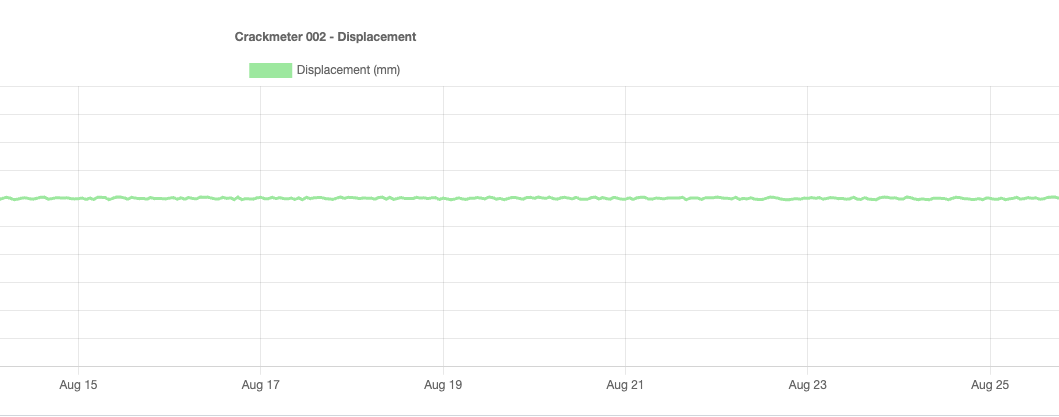Click the Aug 19 date label
This screenshot has width=1059, height=417.
point(443,384)
